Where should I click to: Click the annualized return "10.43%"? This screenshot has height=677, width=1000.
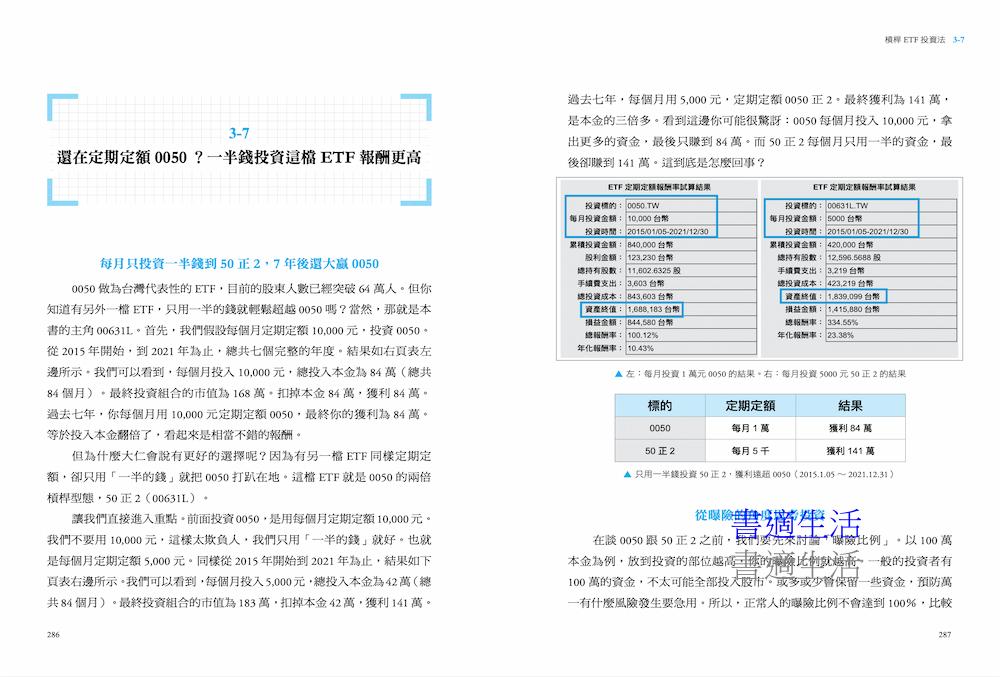coord(640,348)
